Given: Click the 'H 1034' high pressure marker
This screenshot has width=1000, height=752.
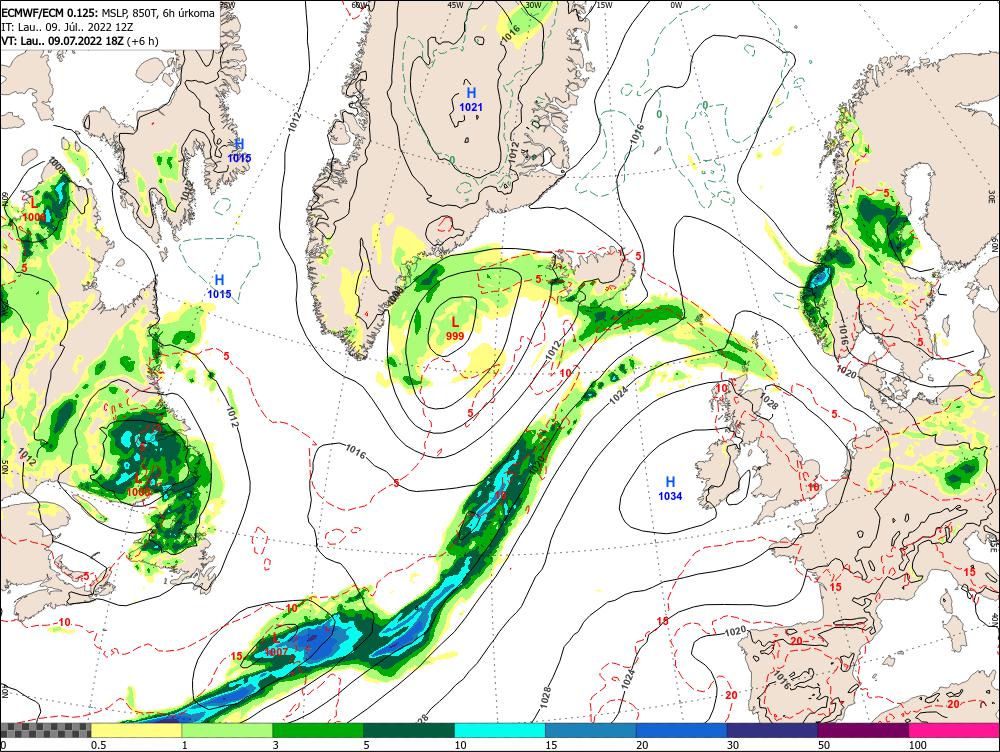Looking at the screenshot, I should 670,489.
